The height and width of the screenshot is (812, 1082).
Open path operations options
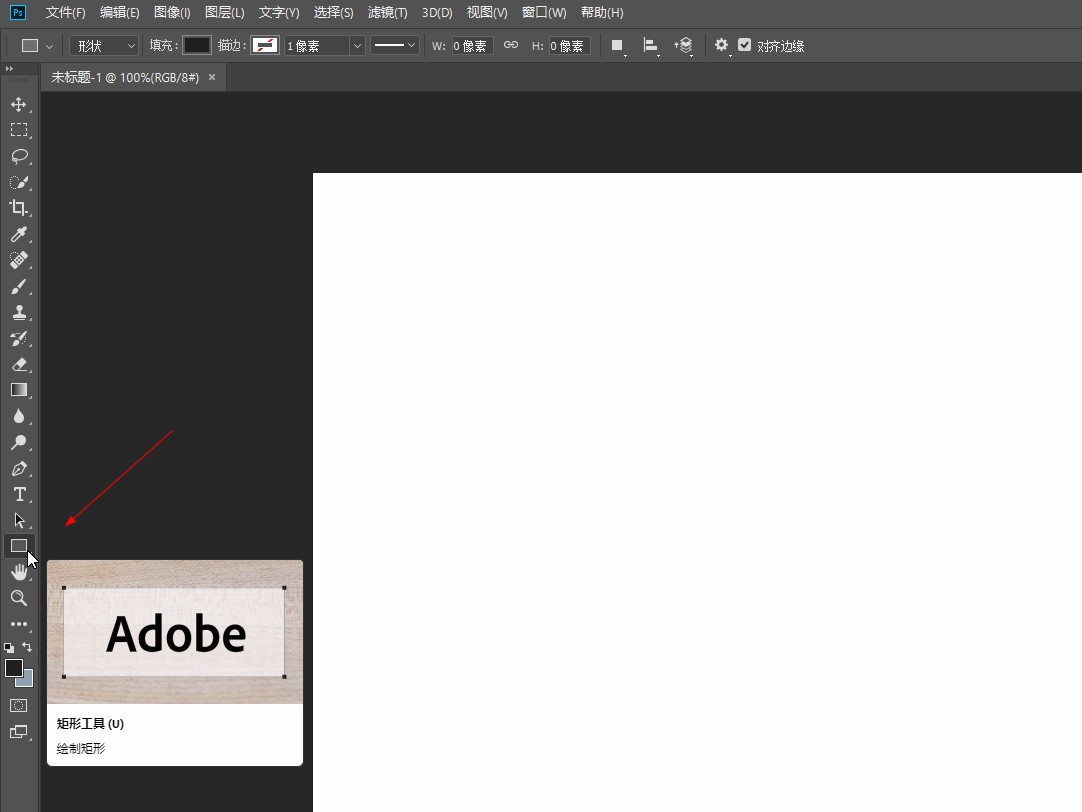point(618,46)
